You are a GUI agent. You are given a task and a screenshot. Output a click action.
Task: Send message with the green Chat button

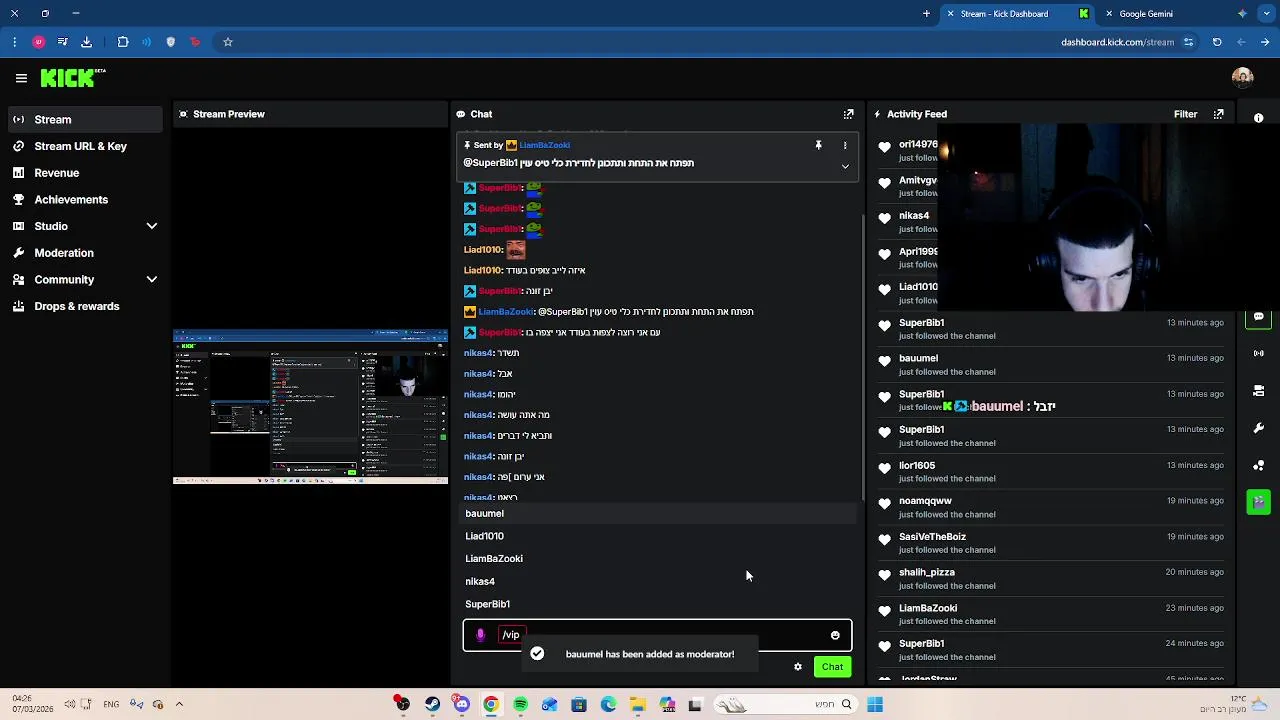(832, 667)
